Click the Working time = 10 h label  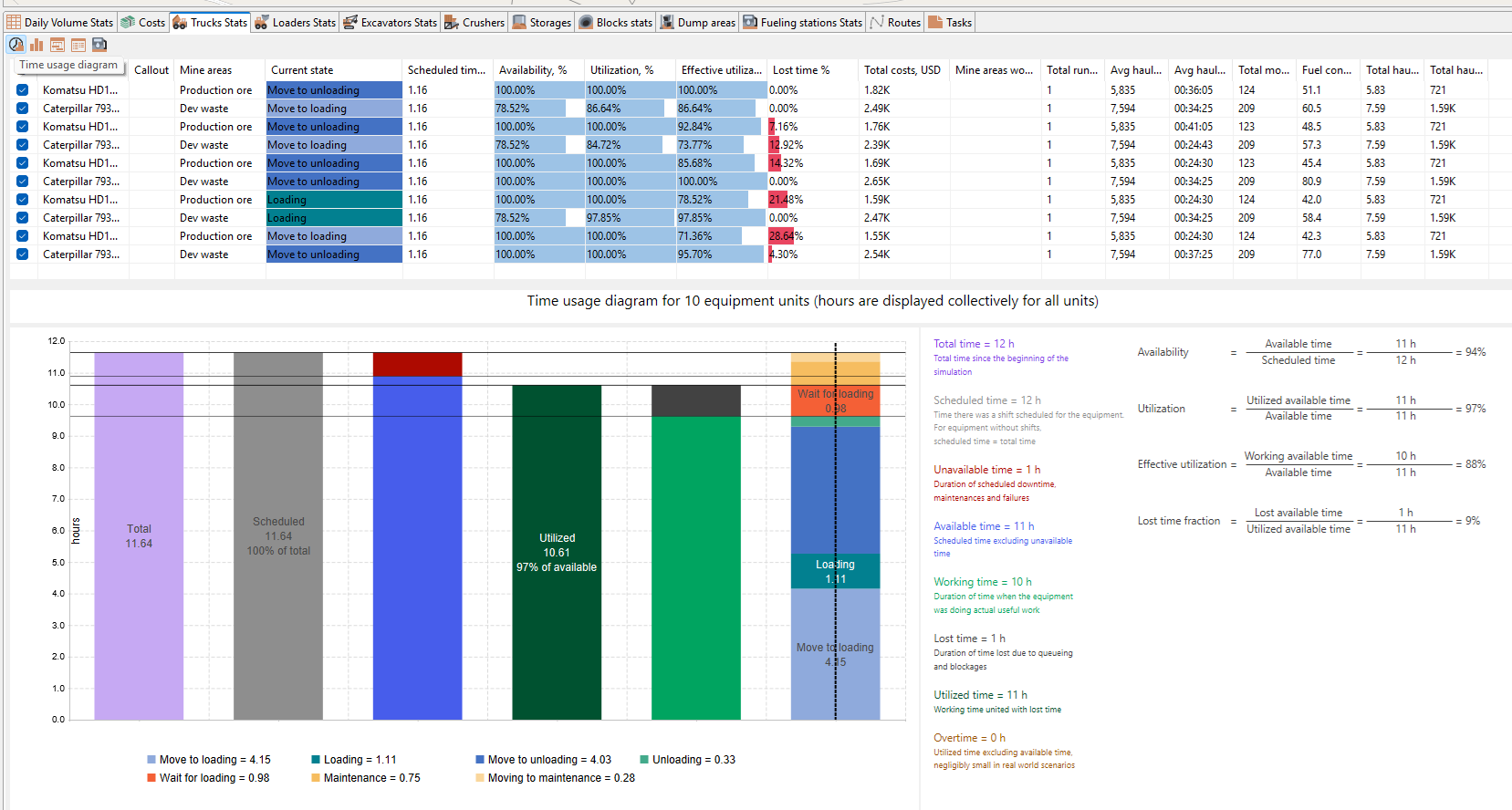click(x=983, y=582)
